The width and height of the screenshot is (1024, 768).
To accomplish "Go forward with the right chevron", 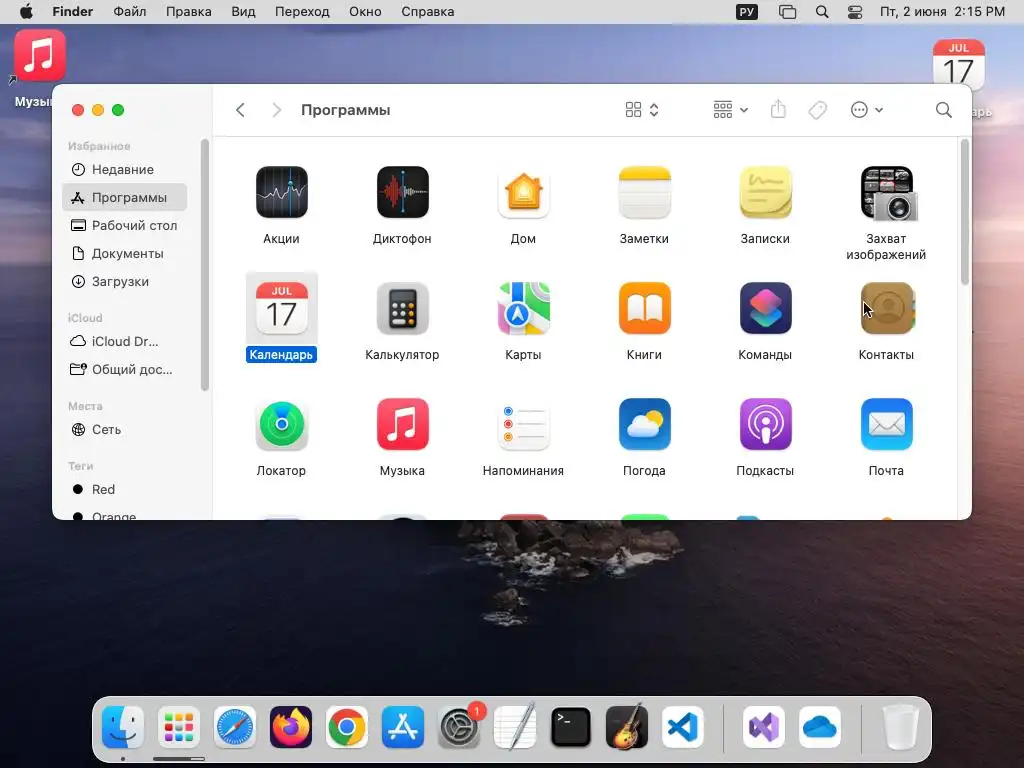I will (276, 110).
